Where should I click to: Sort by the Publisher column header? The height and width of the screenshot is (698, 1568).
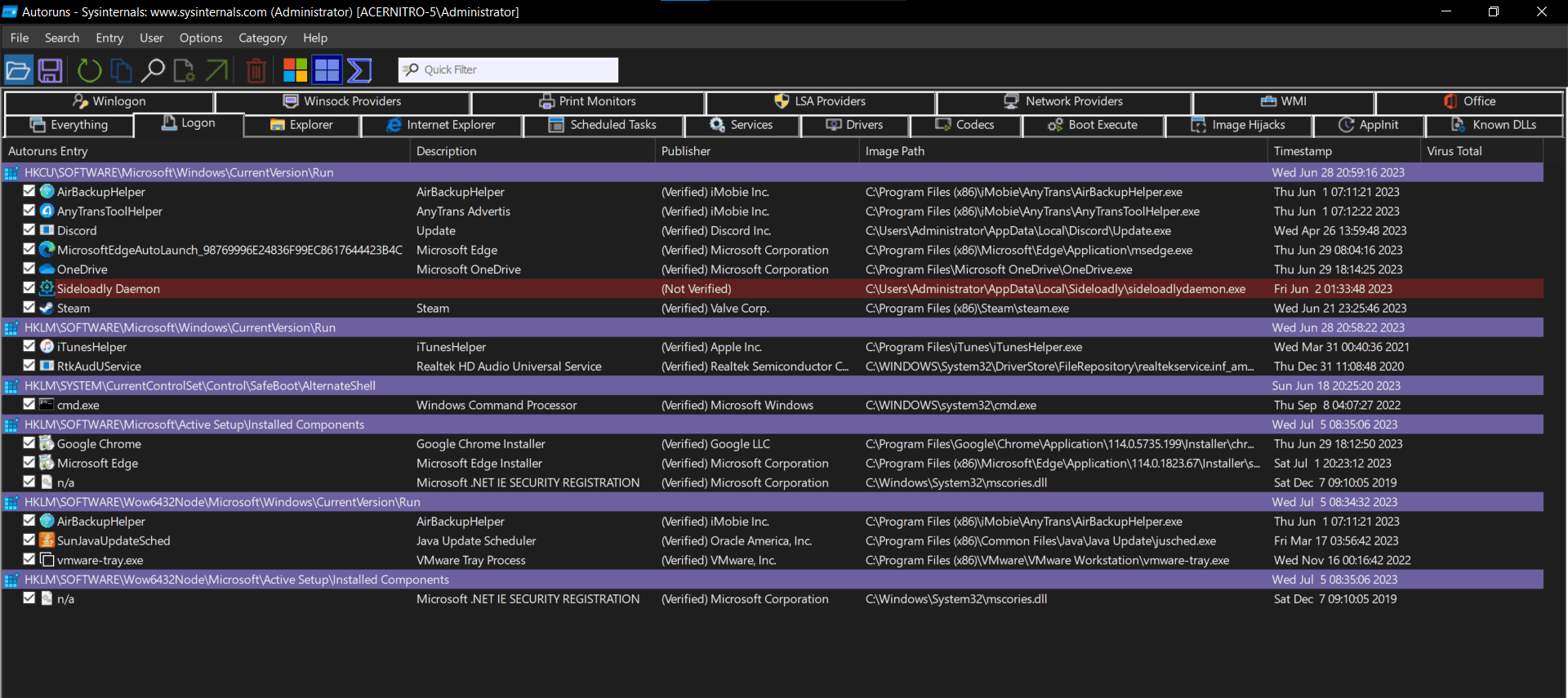pyautogui.click(x=756, y=151)
